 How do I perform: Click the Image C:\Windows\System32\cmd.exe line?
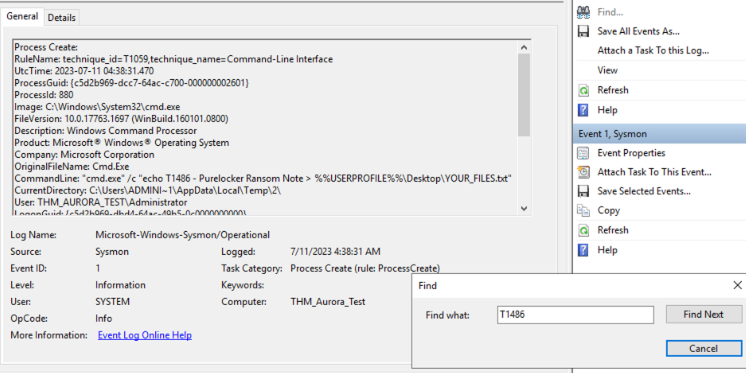(97, 107)
